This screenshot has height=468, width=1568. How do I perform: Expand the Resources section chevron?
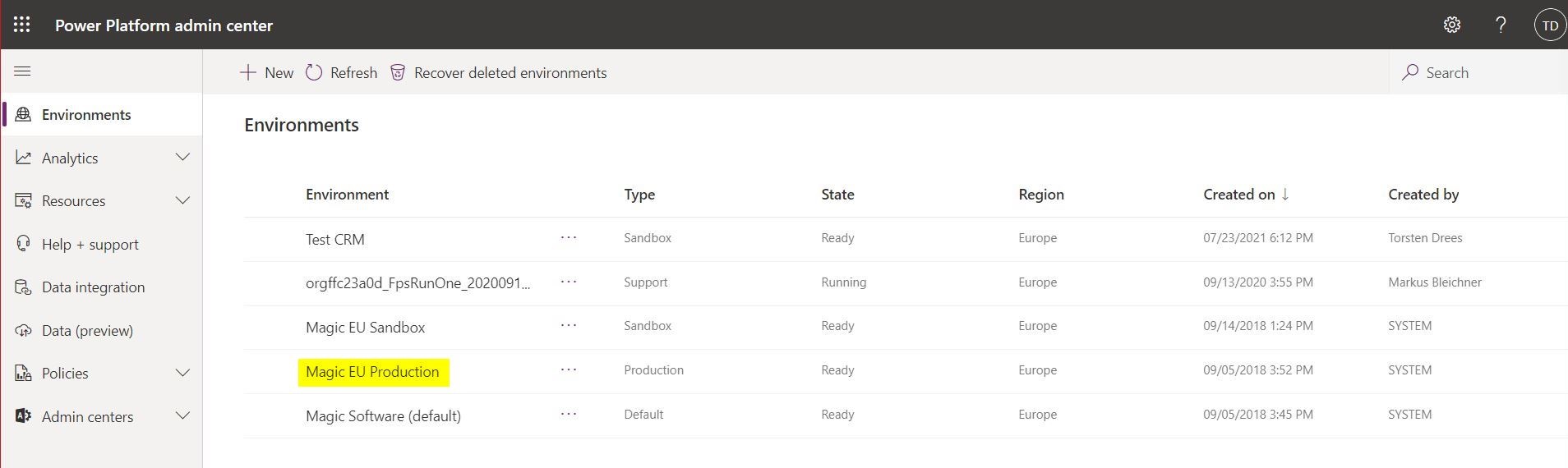tap(182, 200)
